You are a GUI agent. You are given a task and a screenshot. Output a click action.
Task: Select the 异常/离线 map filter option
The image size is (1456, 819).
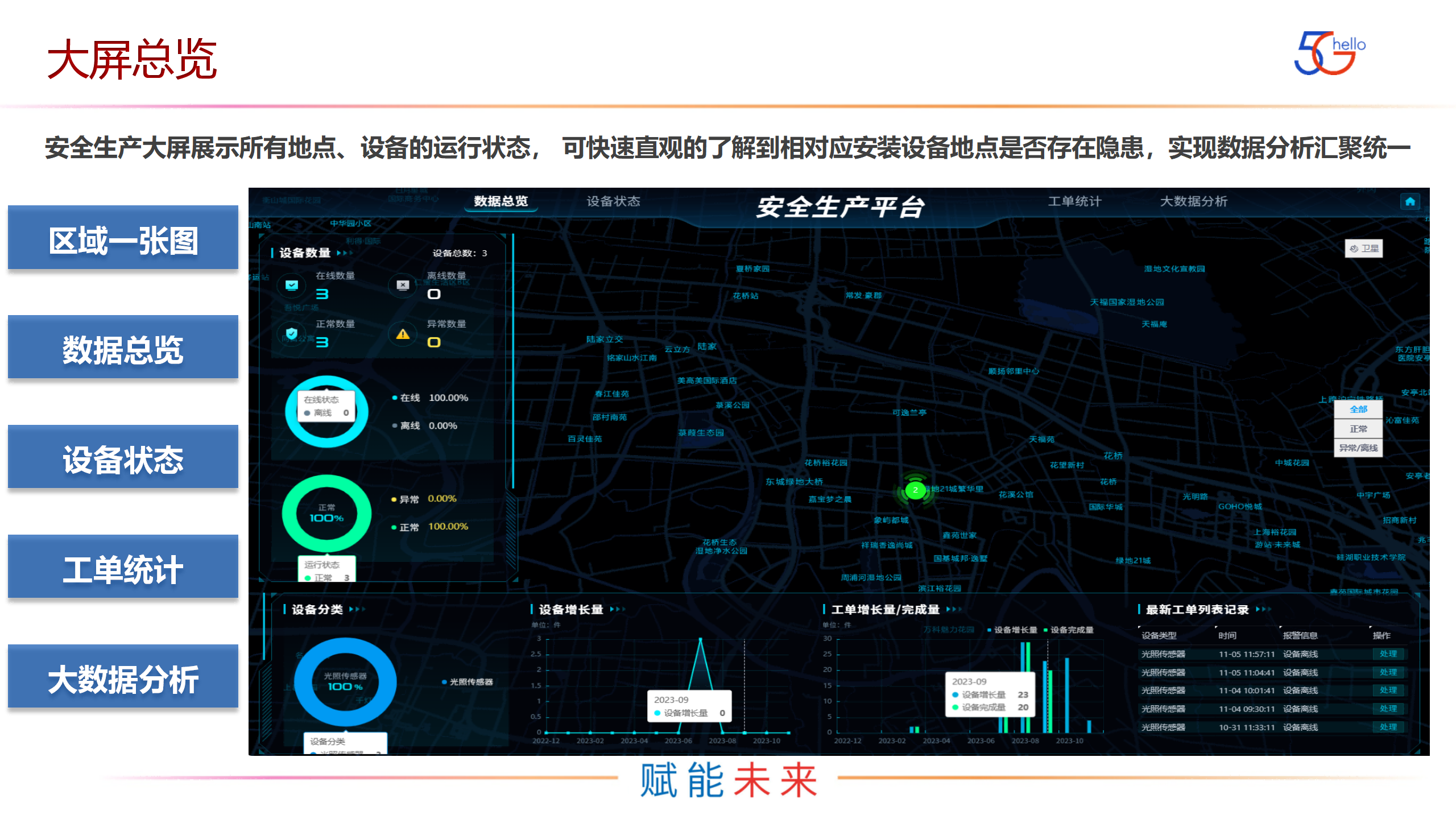(x=1358, y=448)
